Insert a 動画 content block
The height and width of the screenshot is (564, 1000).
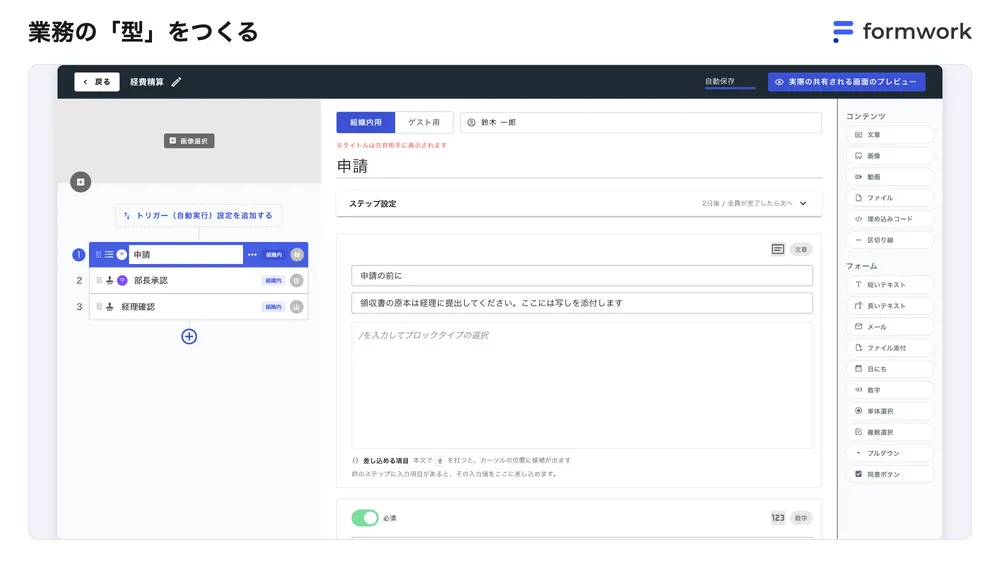890,177
